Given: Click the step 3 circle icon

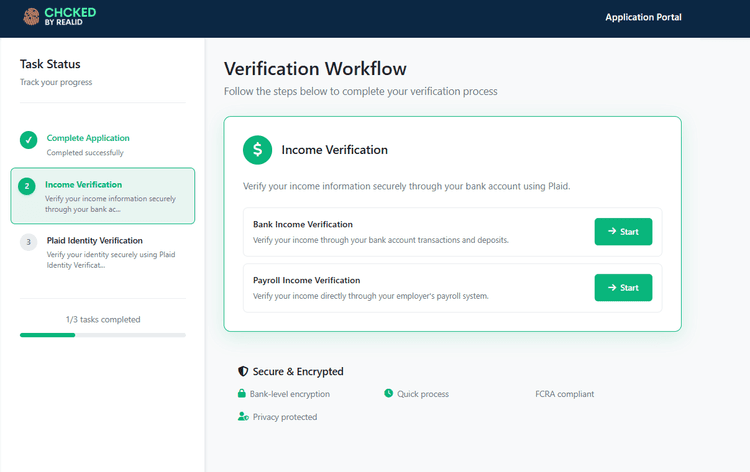Looking at the screenshot, I should pyautogui.click(x=28, y=242).
